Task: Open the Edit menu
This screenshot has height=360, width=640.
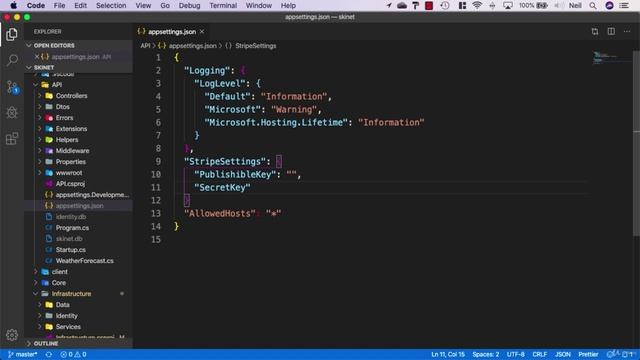Action: (x=80, y=6)
